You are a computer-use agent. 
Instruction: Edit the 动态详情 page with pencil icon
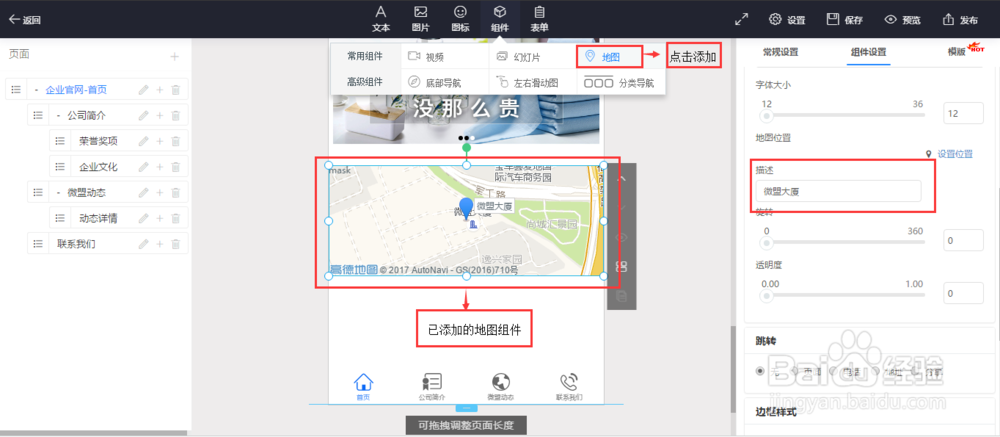143,218
